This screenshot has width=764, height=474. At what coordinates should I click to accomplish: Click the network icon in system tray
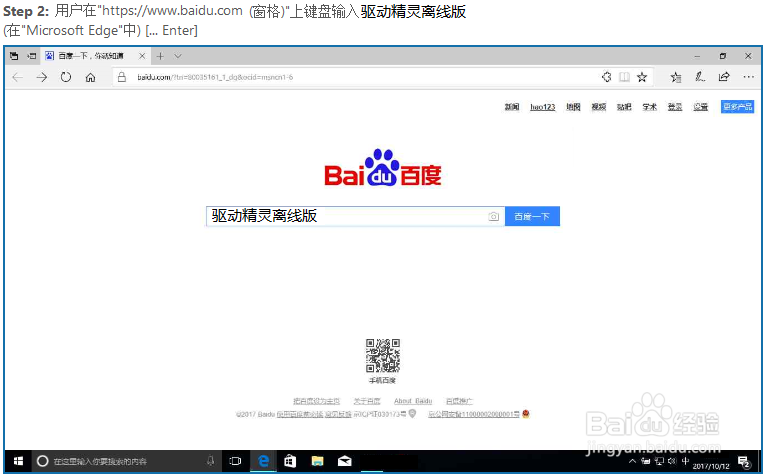click(659, 461)
